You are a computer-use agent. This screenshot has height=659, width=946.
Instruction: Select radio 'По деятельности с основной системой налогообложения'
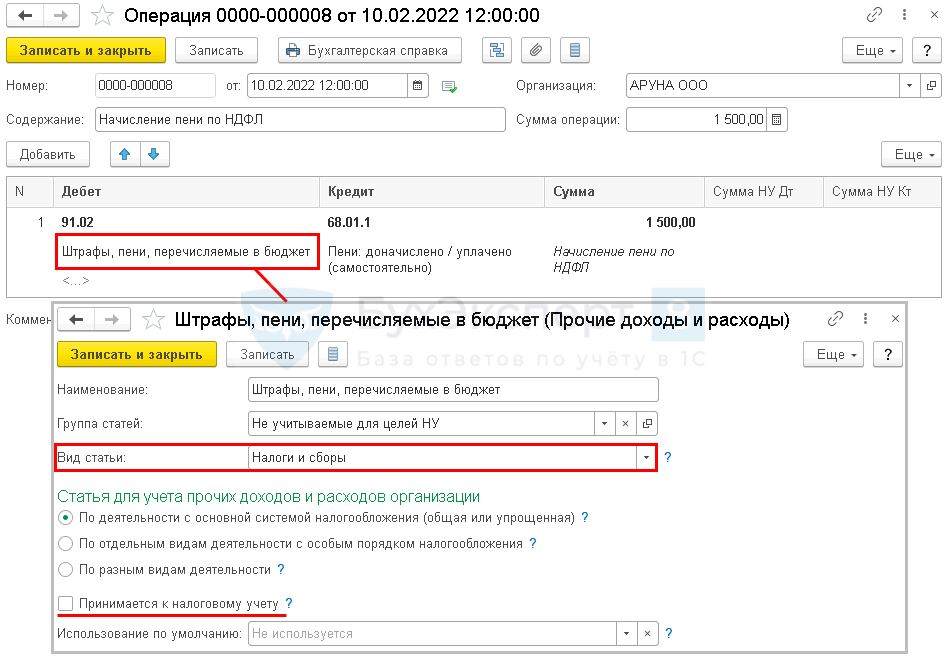pyautogui.click(x=66, y=518)
